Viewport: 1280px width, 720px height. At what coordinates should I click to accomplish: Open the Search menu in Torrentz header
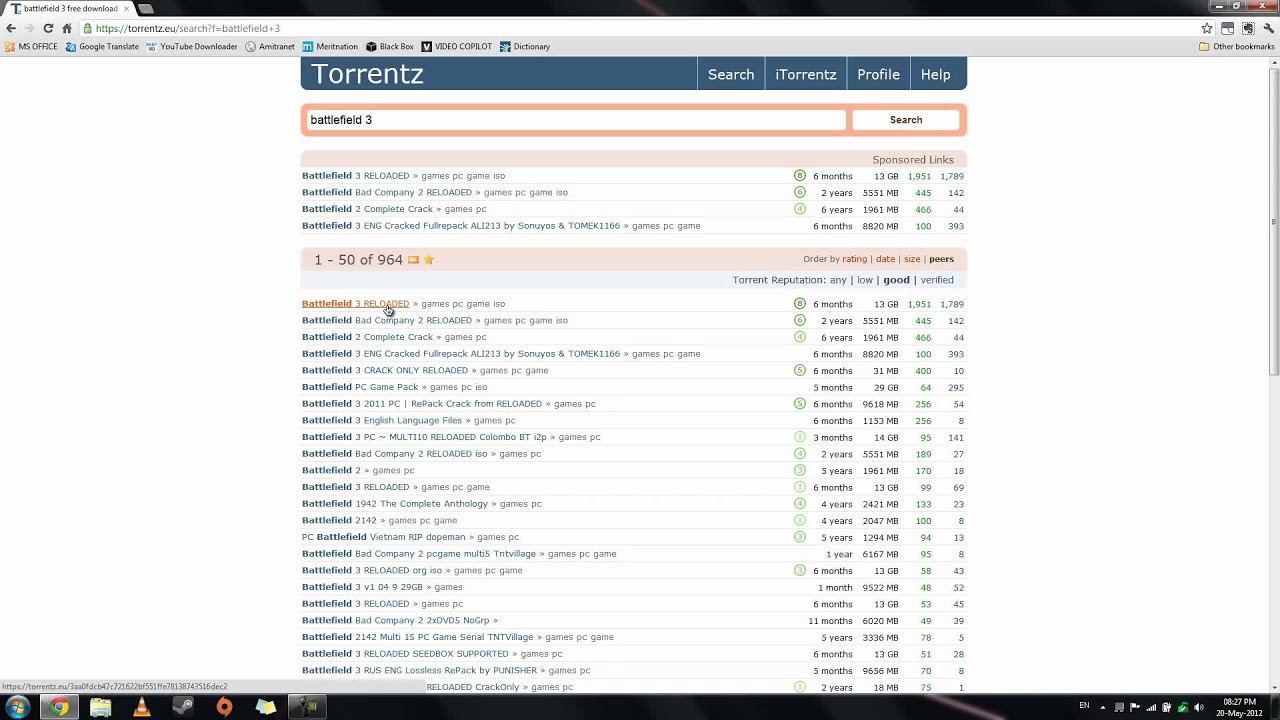[x=731, y=74]
